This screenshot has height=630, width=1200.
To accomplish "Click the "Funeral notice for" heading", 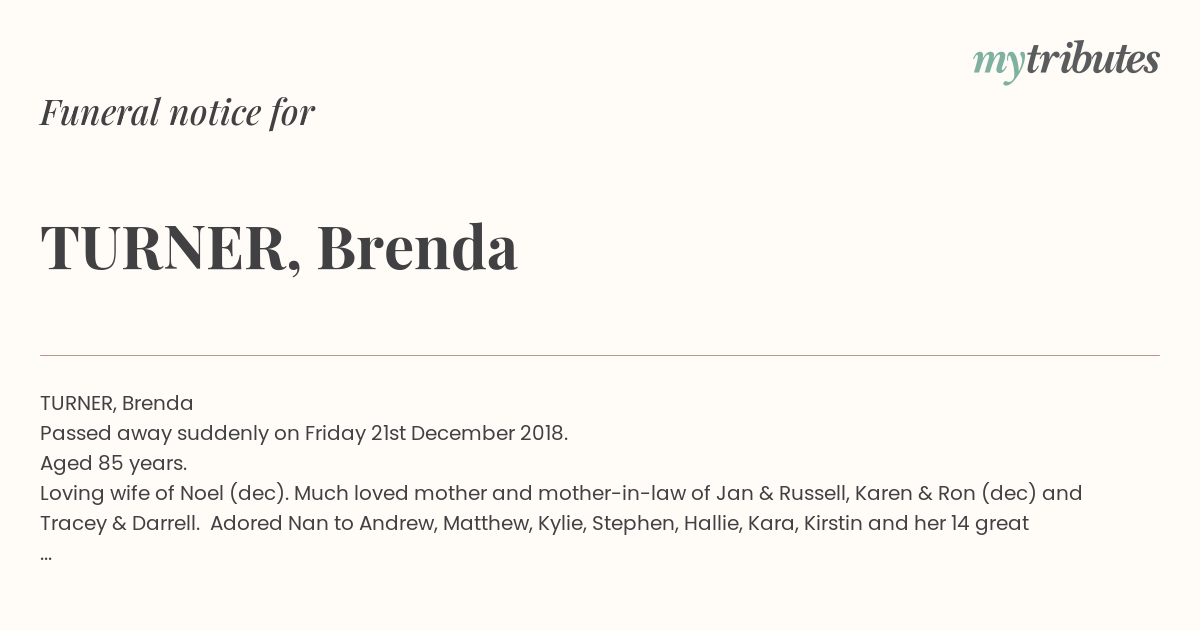I will (x=177, y=113).
